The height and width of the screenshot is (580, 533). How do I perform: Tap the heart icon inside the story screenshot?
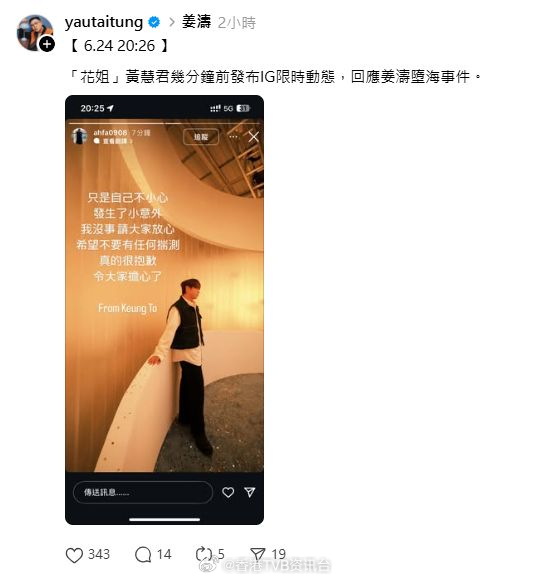(228, 492)
